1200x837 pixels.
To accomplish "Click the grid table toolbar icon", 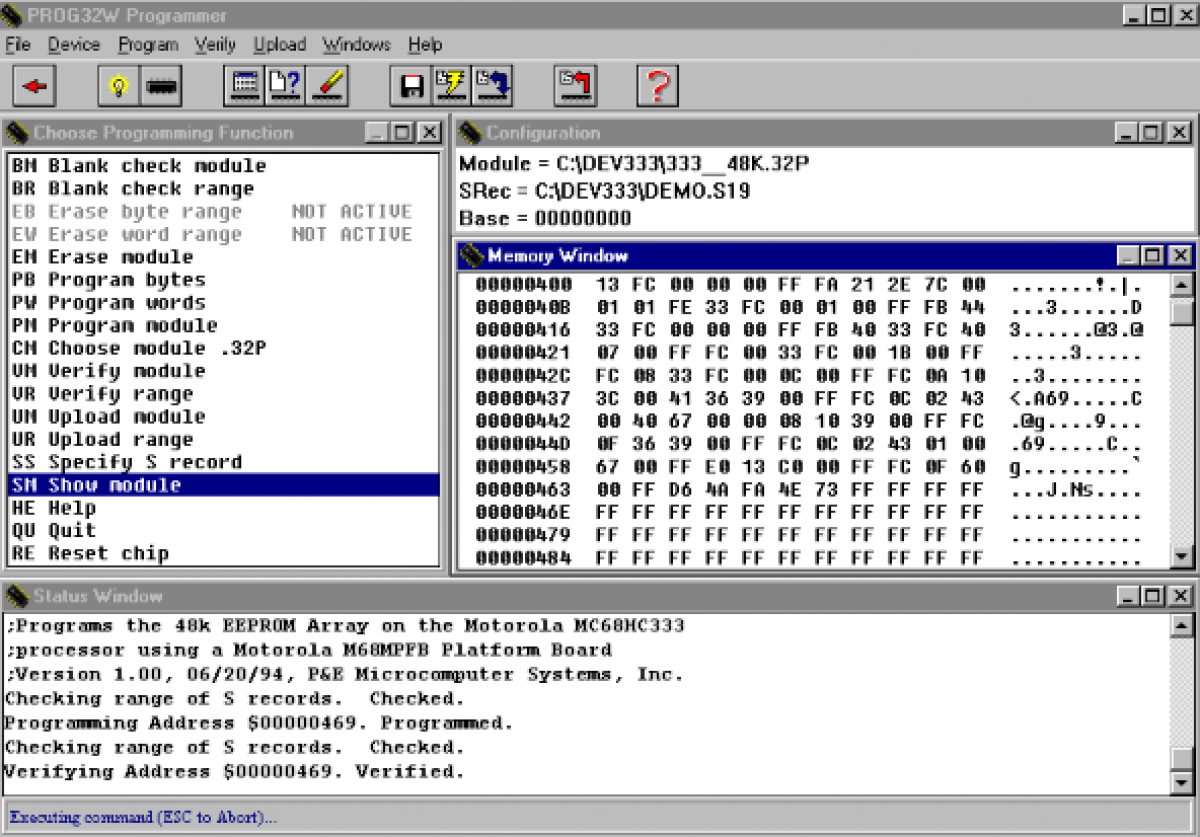I will click(x=244, y=86).
